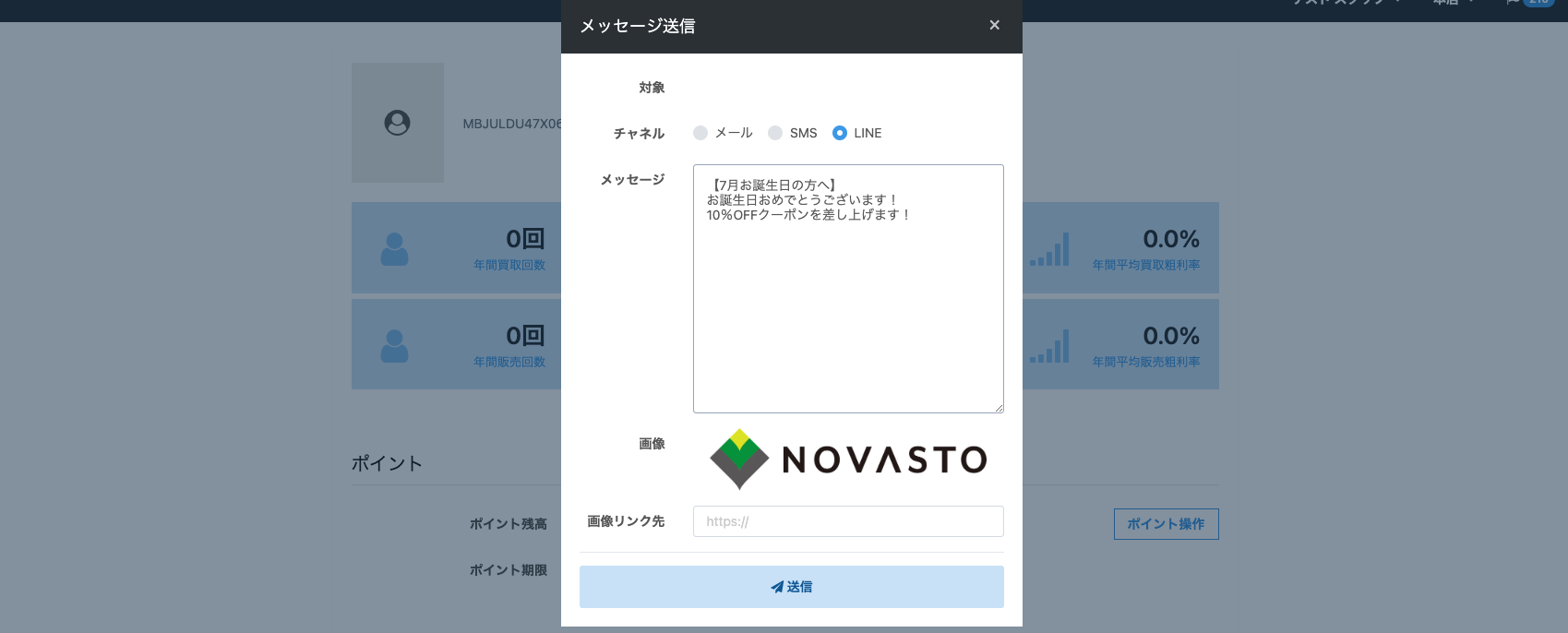Click the 年間販売回数 label

[509, 362]
